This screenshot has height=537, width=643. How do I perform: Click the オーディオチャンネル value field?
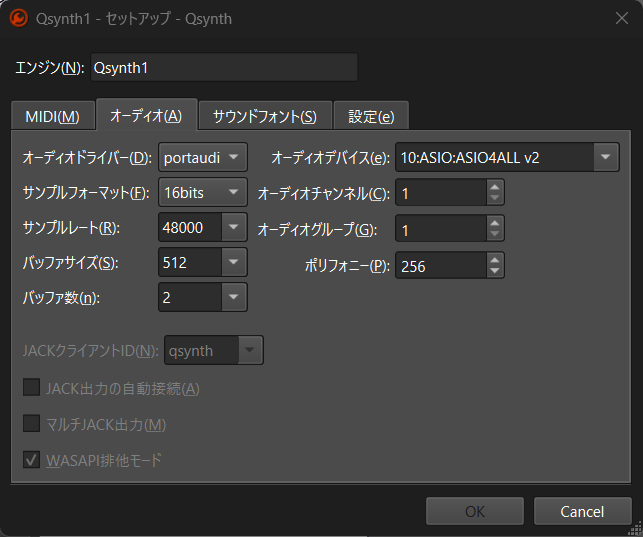[x=441, y=193]
